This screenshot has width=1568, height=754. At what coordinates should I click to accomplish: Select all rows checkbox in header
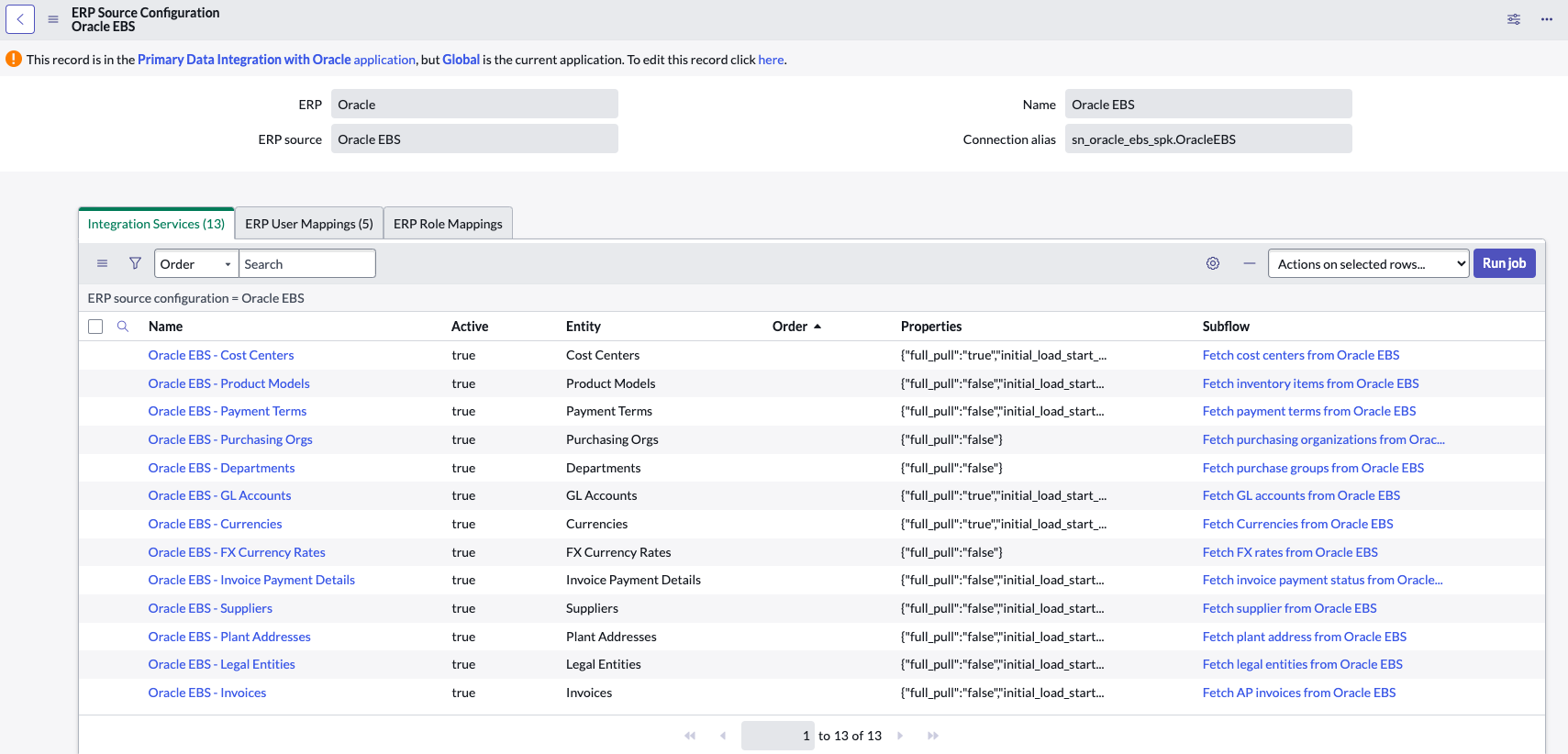[x=95, y=327]
